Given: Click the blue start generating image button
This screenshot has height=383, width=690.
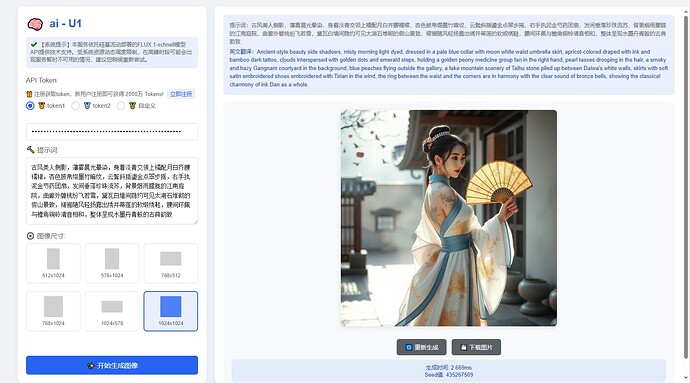Looking at the screenshot, I should [112, 365].
